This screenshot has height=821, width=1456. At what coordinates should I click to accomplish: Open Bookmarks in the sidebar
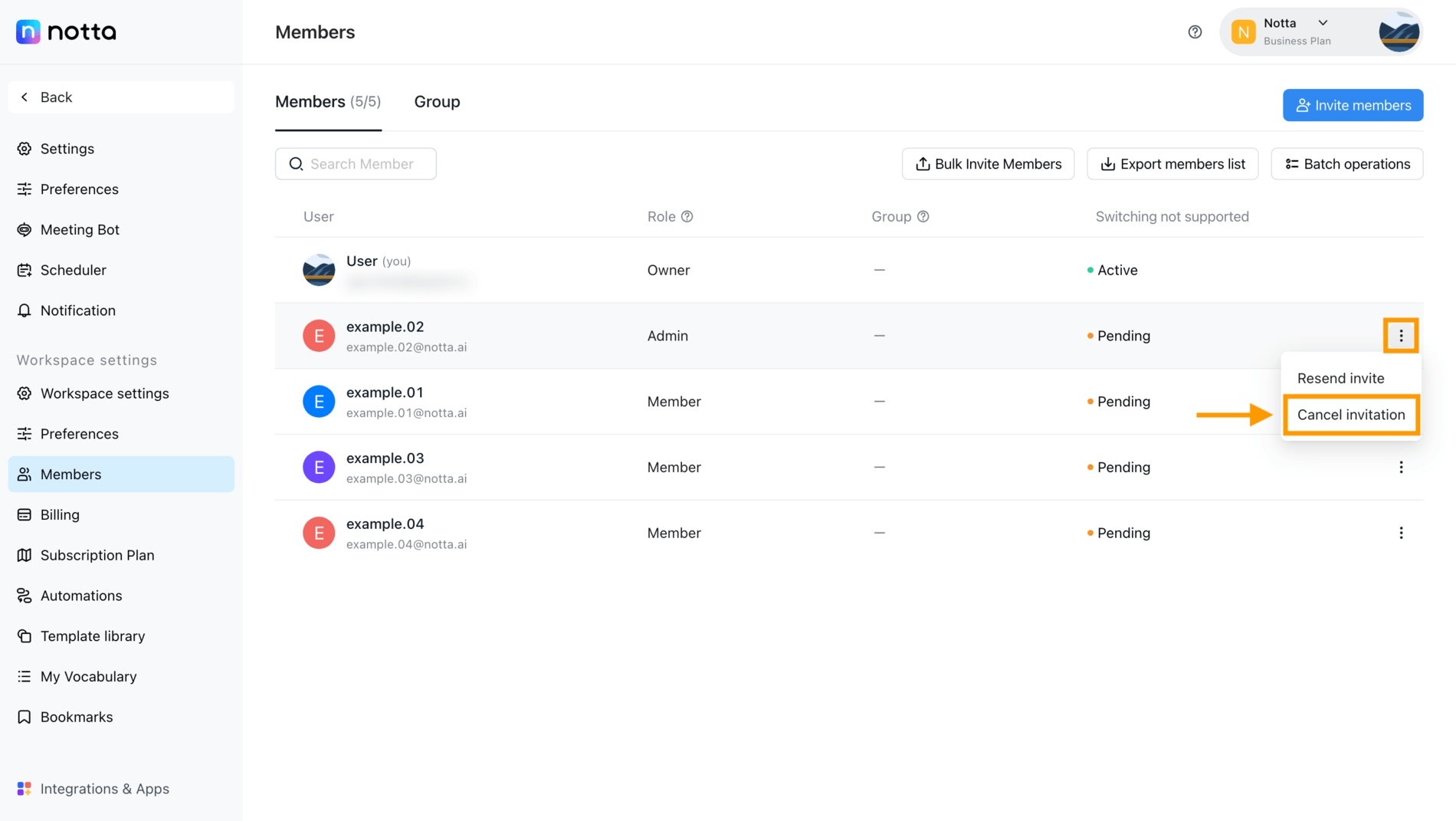[121, 718]
